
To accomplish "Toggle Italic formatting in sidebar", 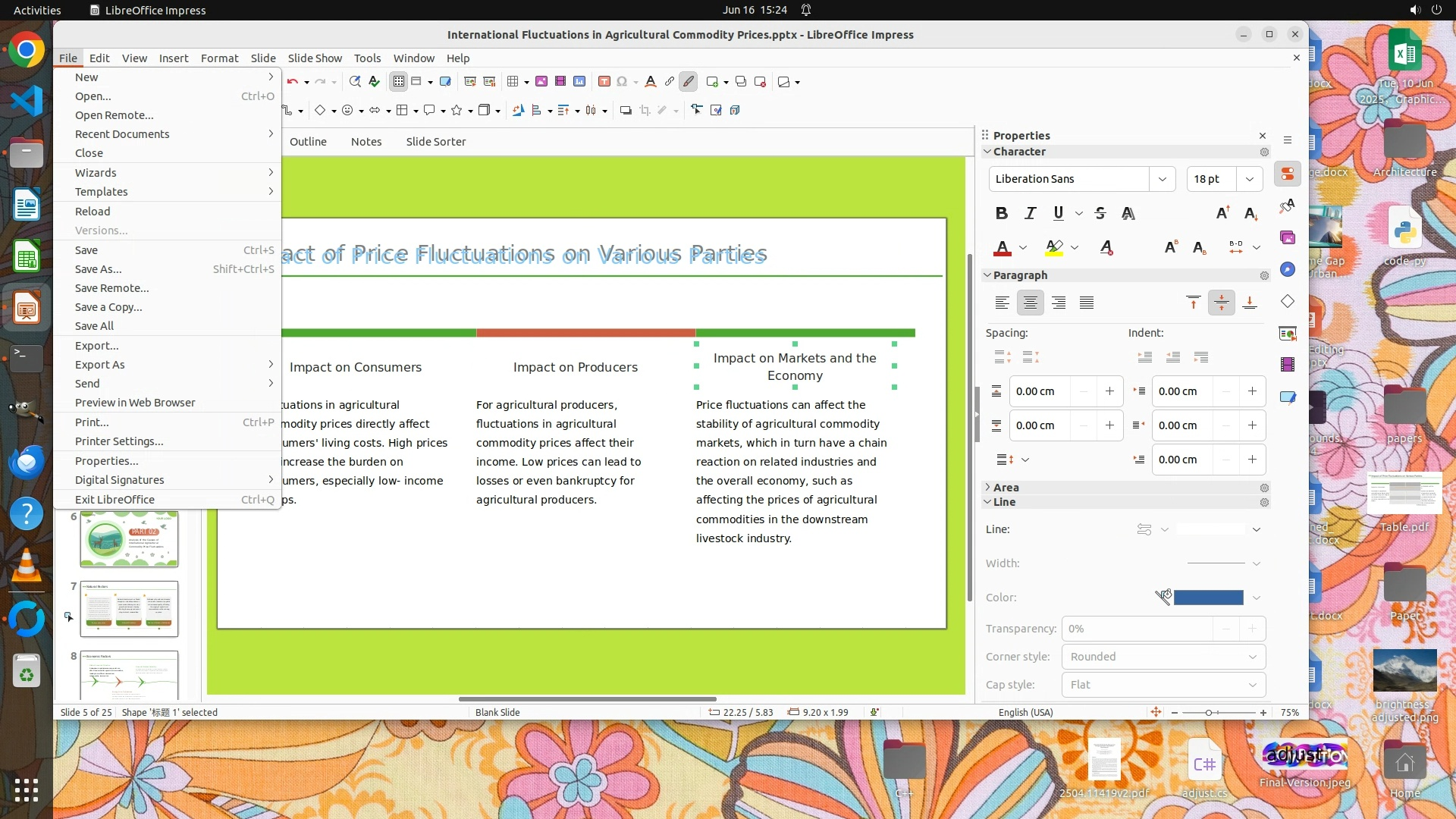I will click(1030, 214).
